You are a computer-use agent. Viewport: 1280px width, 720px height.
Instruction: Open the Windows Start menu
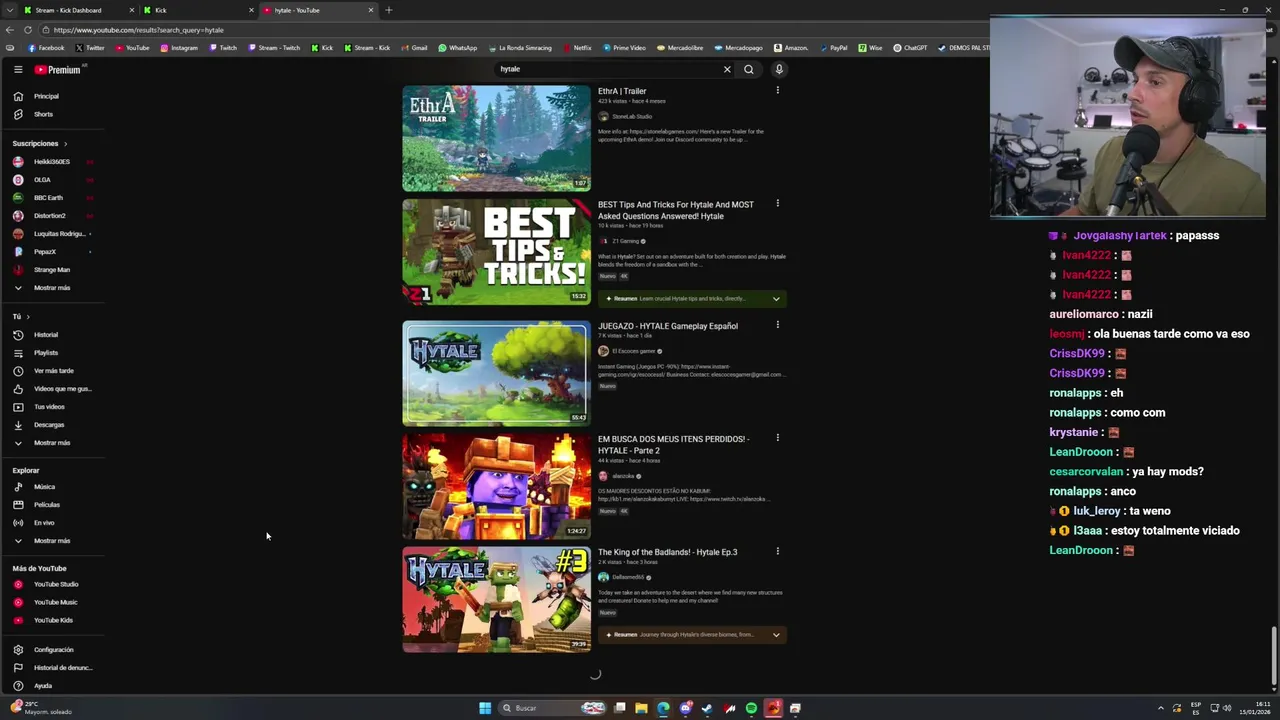[x=485, y=708]
